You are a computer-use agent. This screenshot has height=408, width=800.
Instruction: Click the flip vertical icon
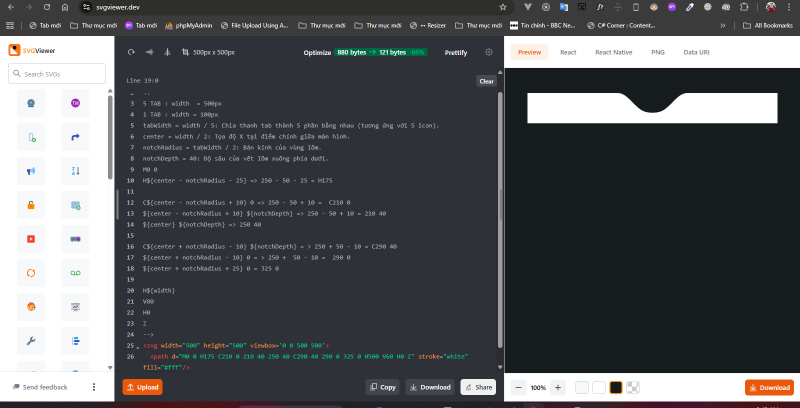166,52
